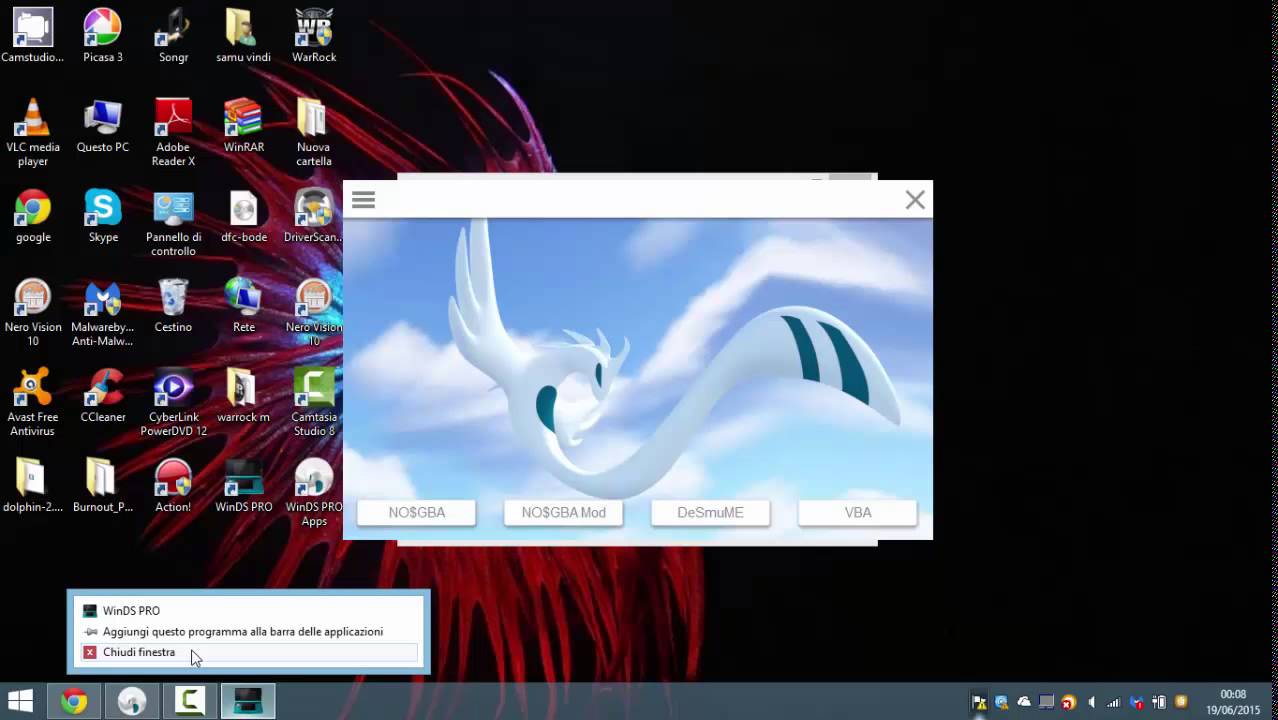Click the Camtasia icon in taskbar
This screenshot has height=720, width=1278.
click(x=190, y=701)
